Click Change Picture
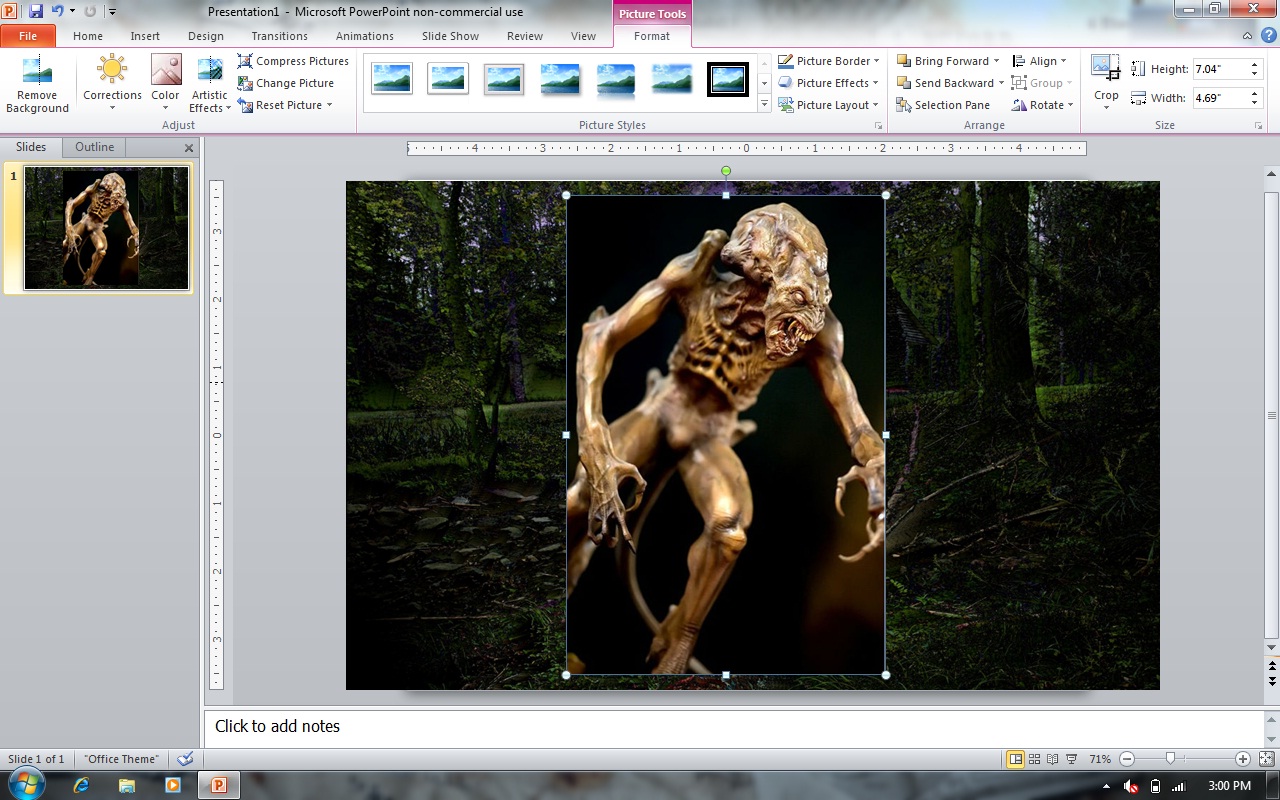1280x800 pixels. [286, 83]
